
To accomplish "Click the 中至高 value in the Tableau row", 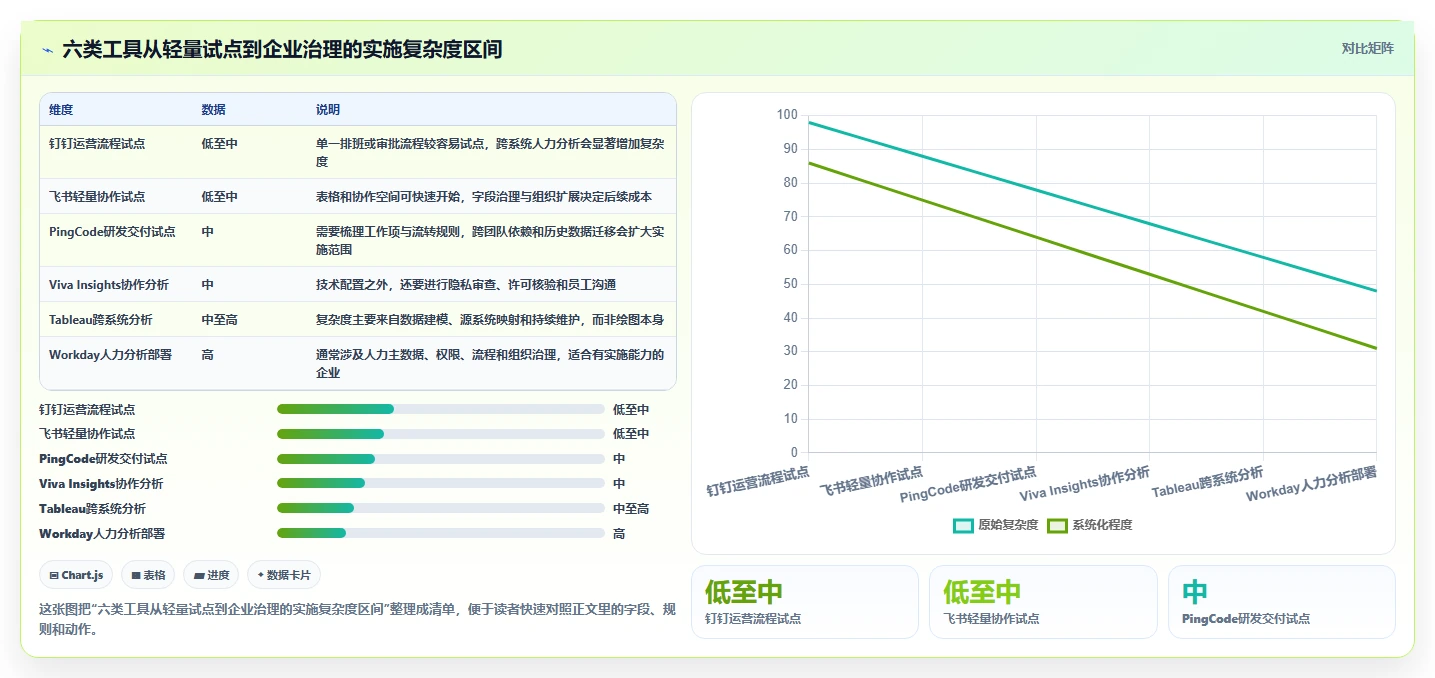I will [x=219, y=320].
